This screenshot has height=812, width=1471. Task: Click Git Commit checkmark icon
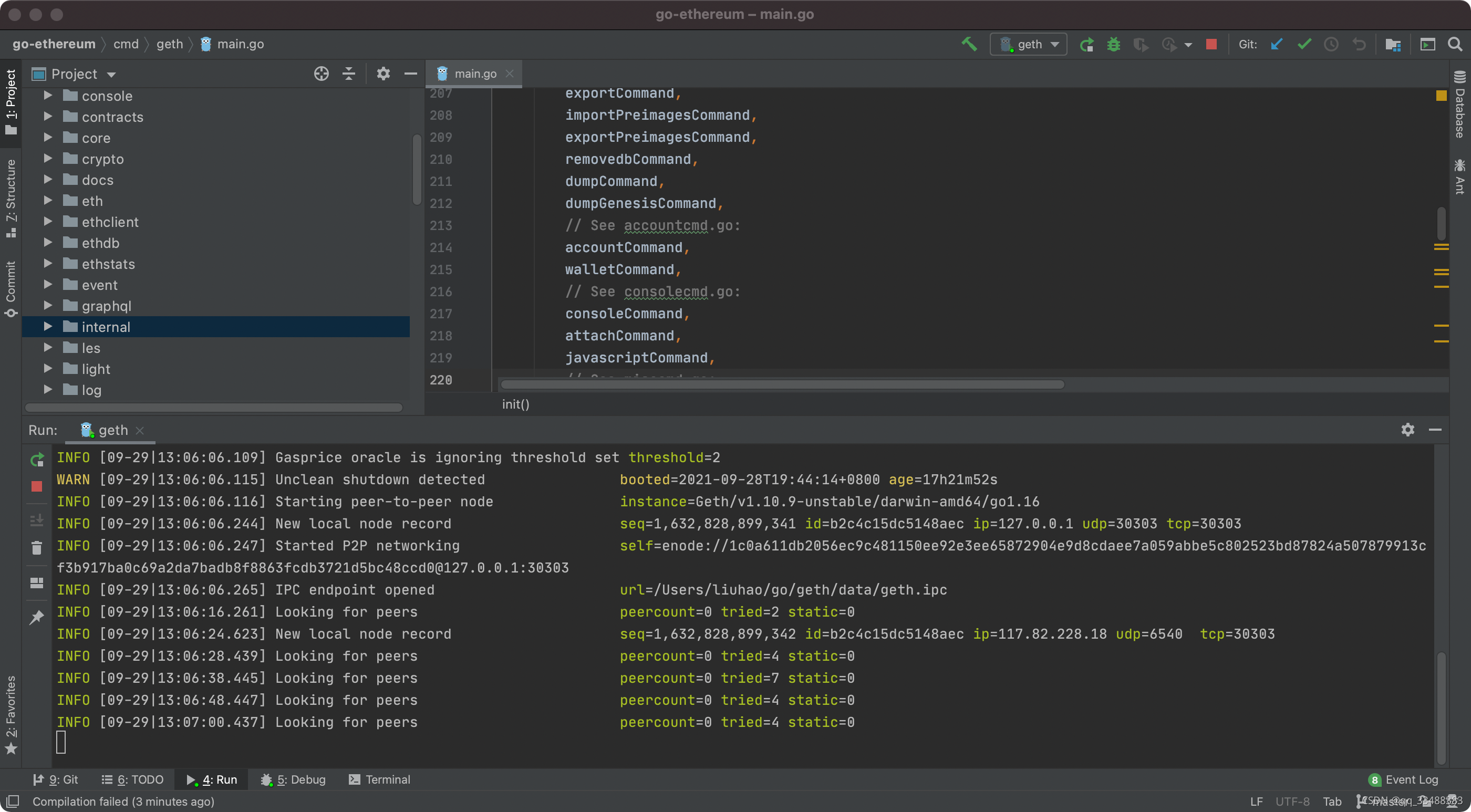1304,44
